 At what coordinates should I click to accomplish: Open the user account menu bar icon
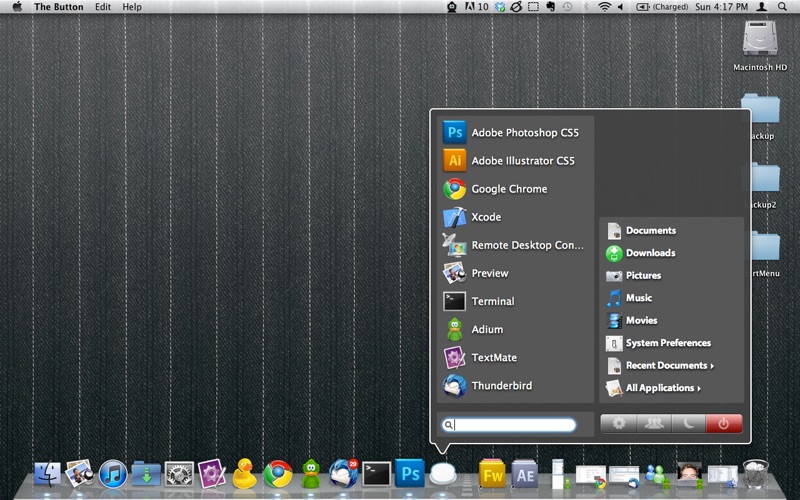tap(761, 7)
